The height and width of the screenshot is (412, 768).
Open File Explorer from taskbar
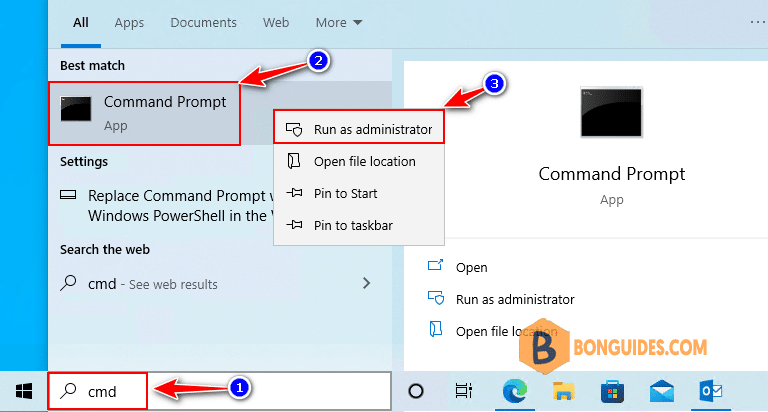tap(563, 391)
